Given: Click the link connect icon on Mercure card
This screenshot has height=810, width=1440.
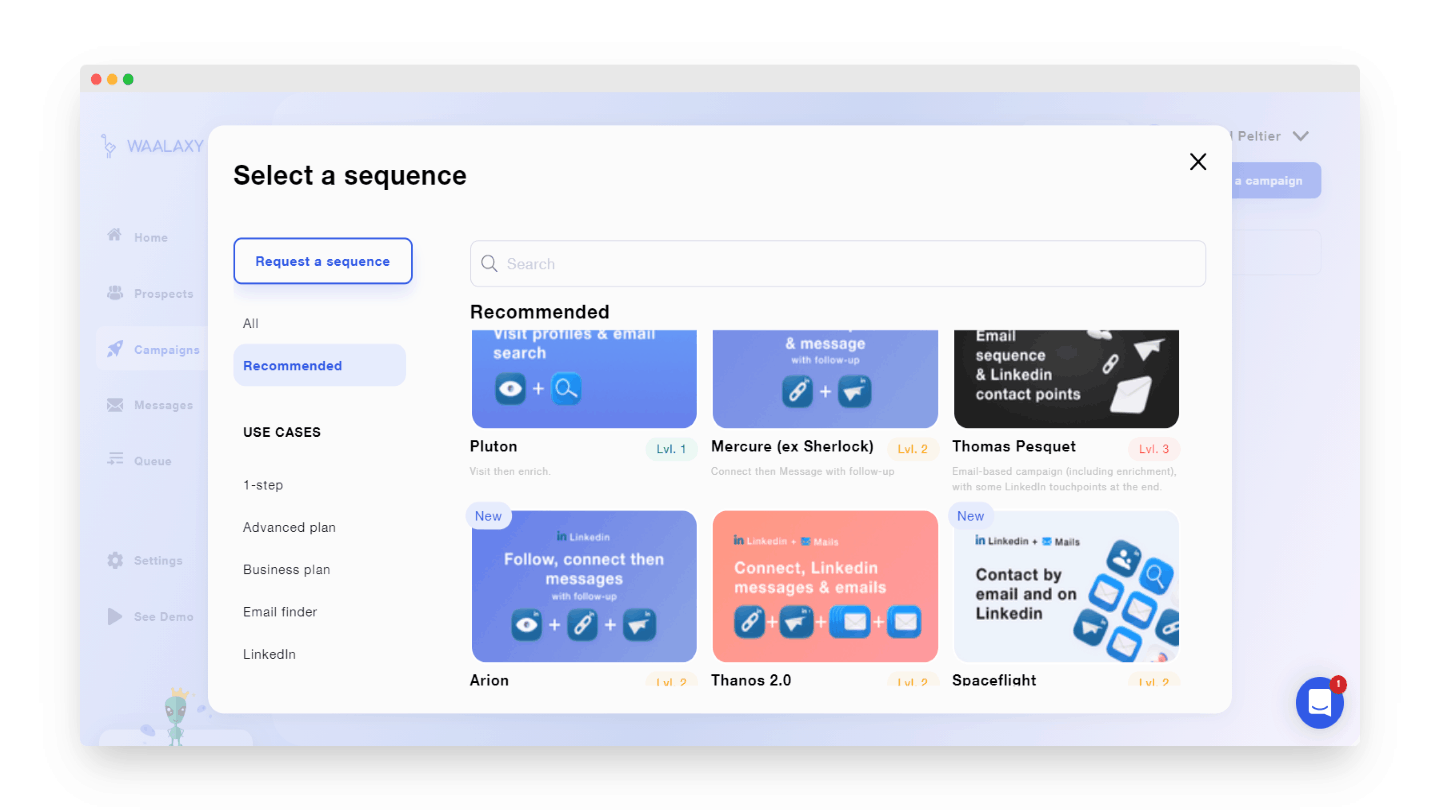Looking at the screenshot, I should pos(798,391).
